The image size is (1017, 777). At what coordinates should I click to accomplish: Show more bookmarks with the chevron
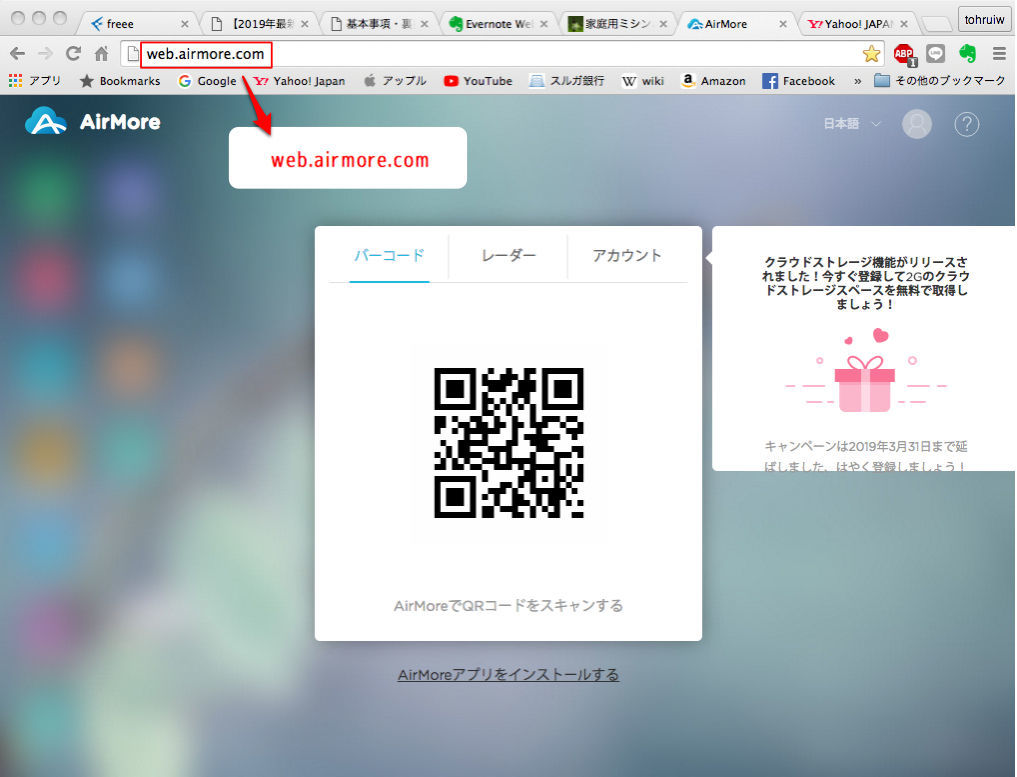pos(857,81)
